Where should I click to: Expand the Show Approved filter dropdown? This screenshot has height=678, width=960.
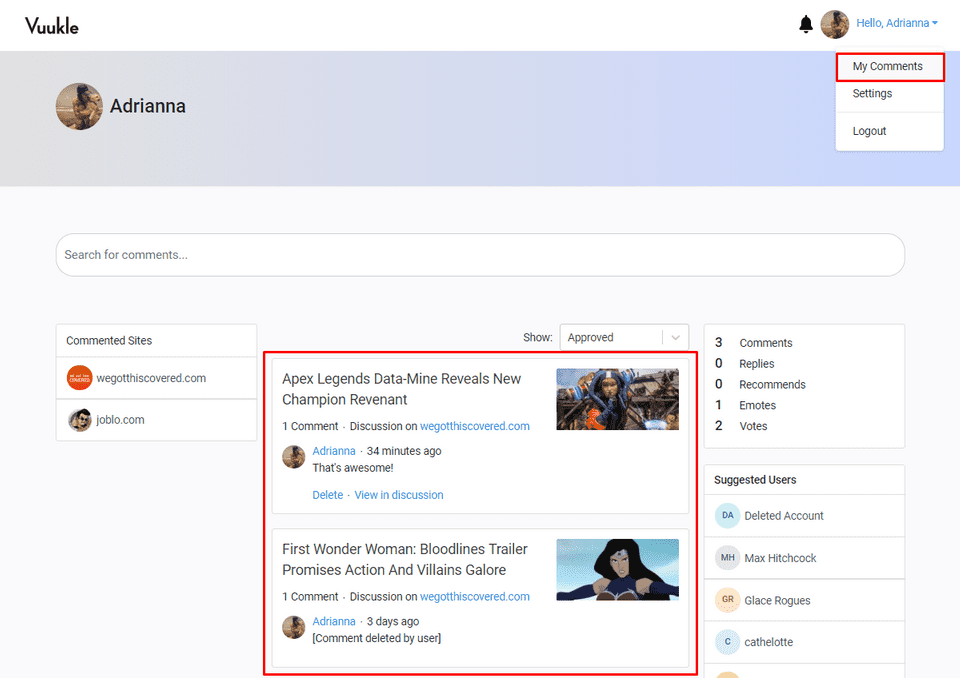[677, 338]
